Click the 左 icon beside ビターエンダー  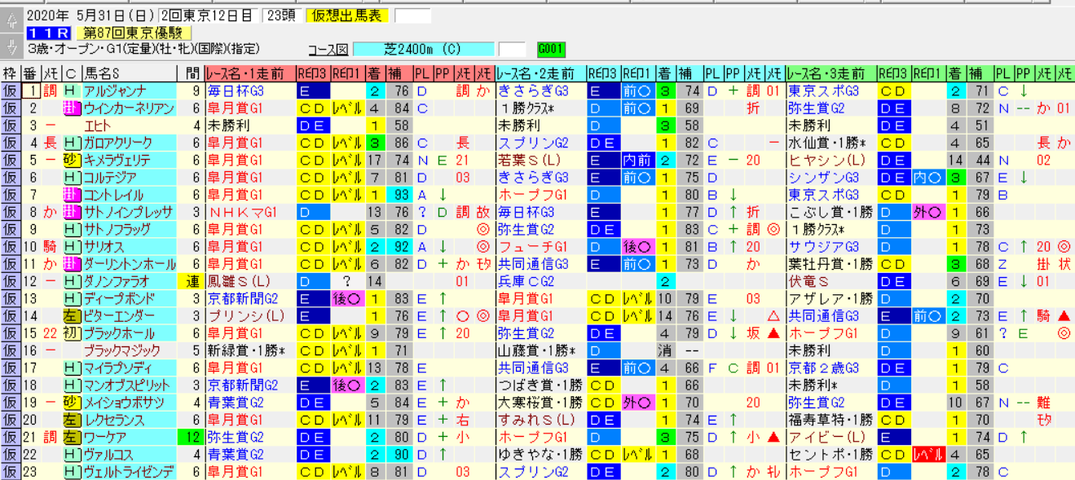(x=71, y=315)
